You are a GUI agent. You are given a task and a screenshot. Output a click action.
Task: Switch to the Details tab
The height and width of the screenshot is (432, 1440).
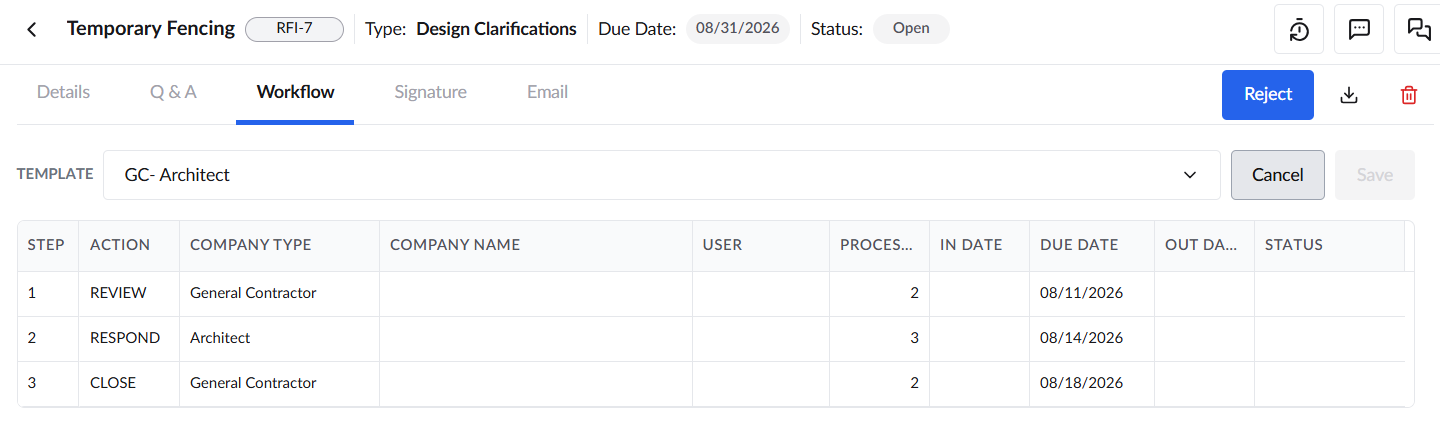click(x=63, y=92)
